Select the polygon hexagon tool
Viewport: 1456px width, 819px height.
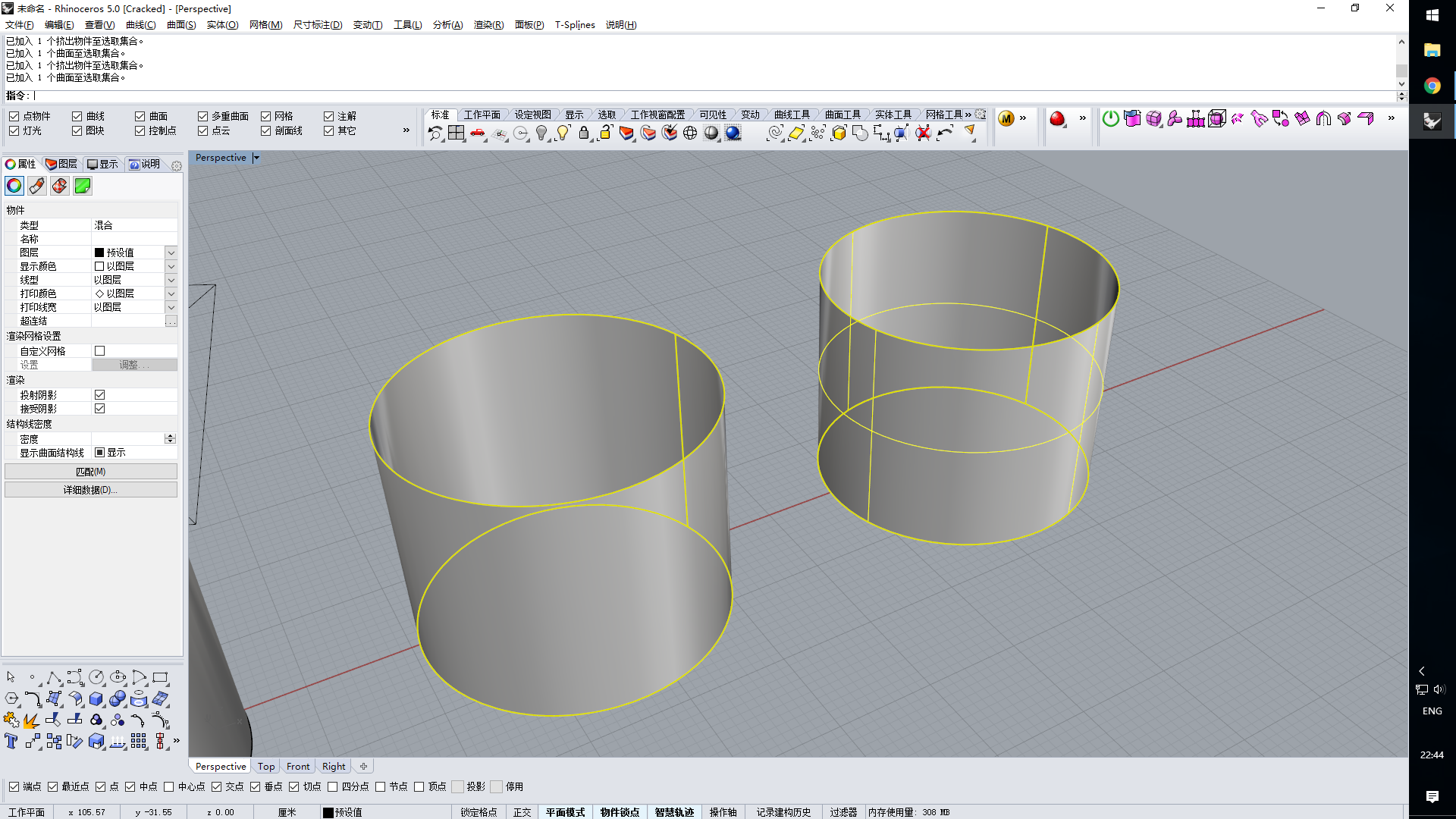coord(11,698)
